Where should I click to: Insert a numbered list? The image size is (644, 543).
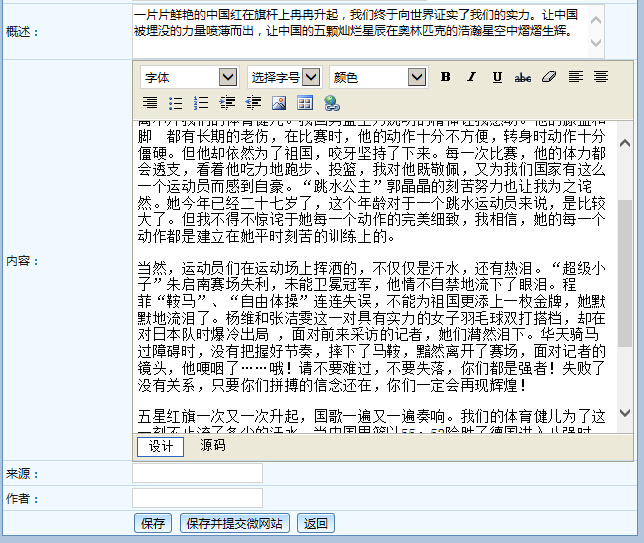201,102
